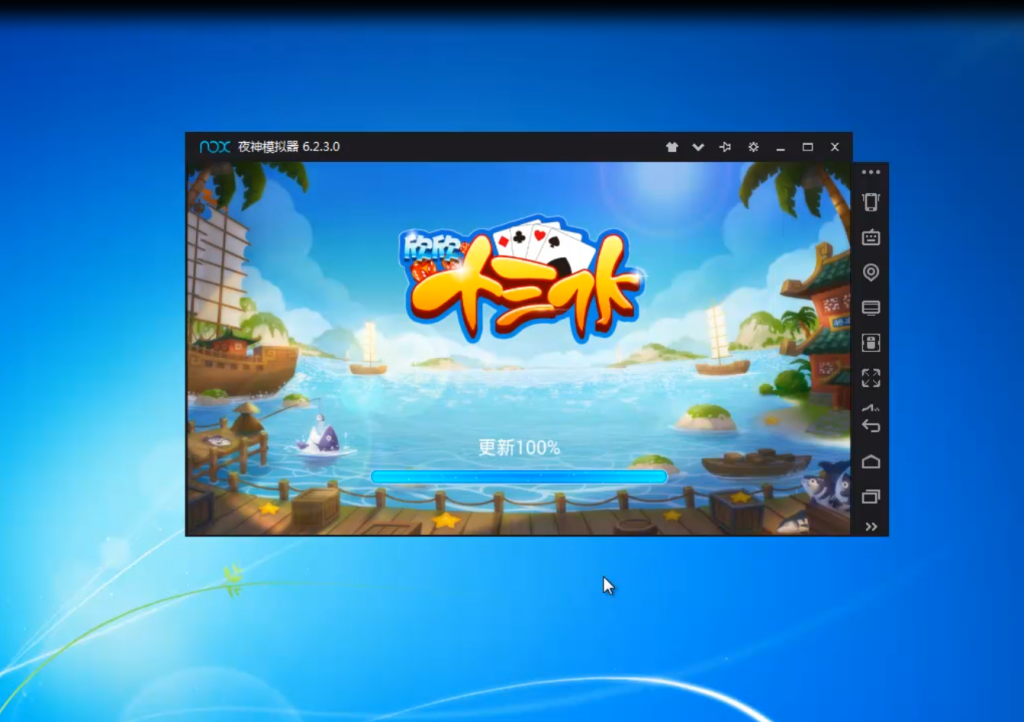This screenshot has height=722, width=1024.
Task: Click the 夜神模拟器 6.2.3.0 title text
Action: (289, 147)
